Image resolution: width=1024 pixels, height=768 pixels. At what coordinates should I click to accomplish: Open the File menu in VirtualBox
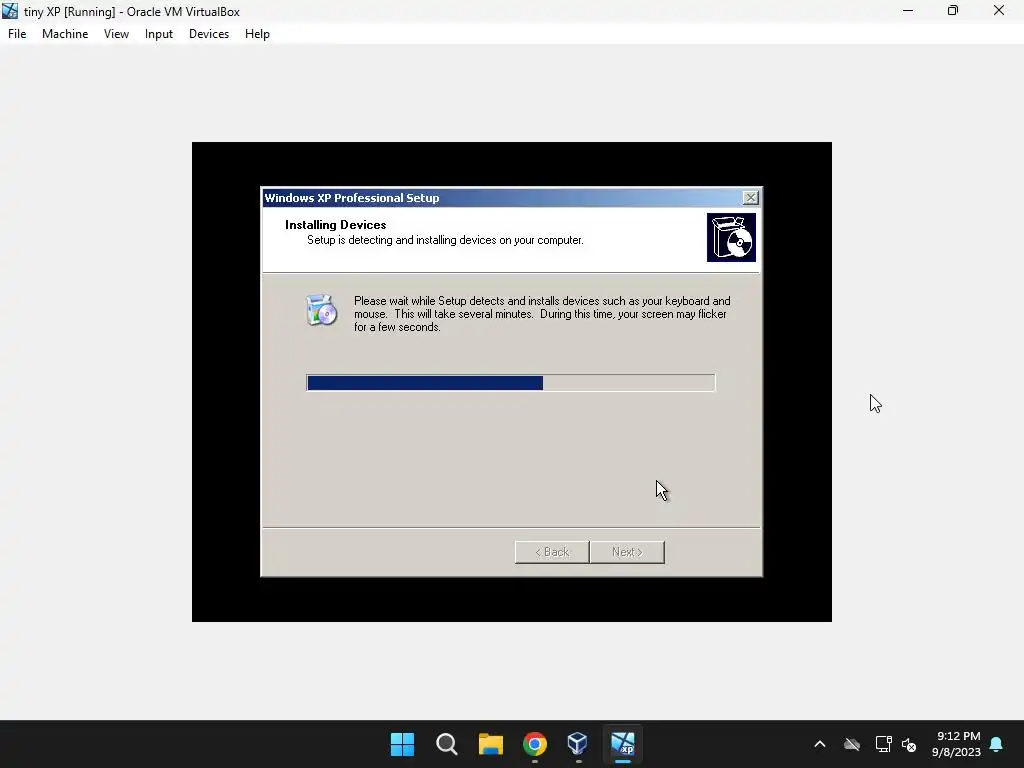[17, 34]
